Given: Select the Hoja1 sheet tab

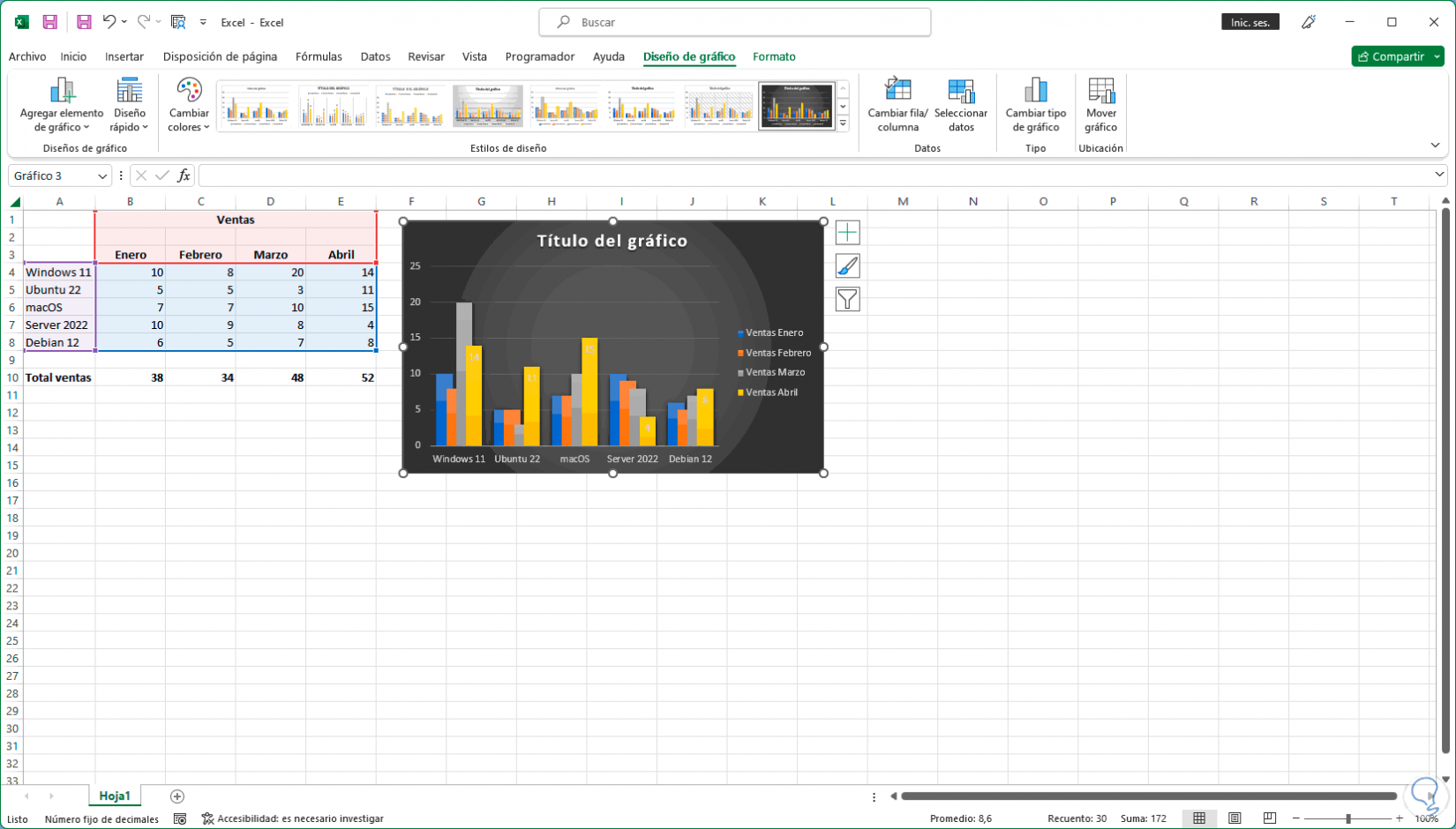Looking at the screenshot, I should point(115,795).
